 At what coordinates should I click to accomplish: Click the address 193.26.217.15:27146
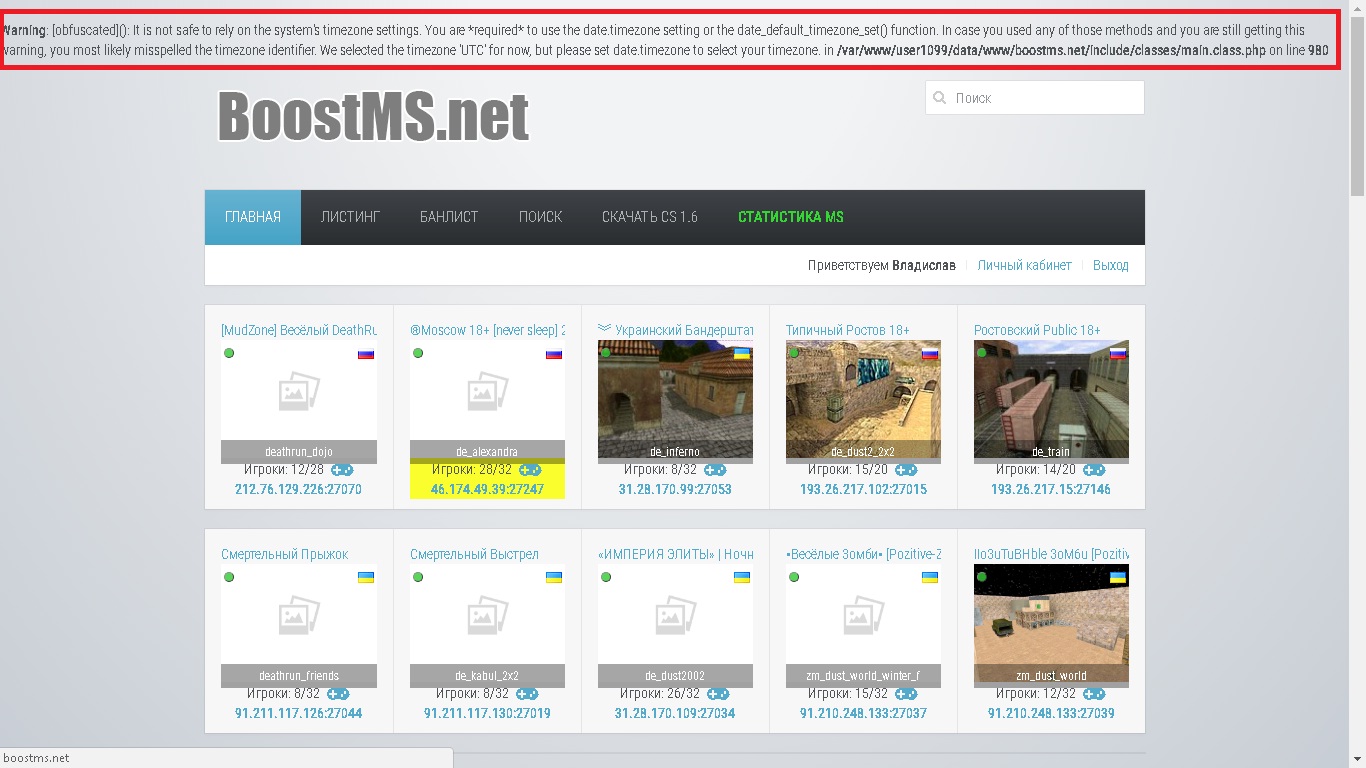[x=1051, y=490]
